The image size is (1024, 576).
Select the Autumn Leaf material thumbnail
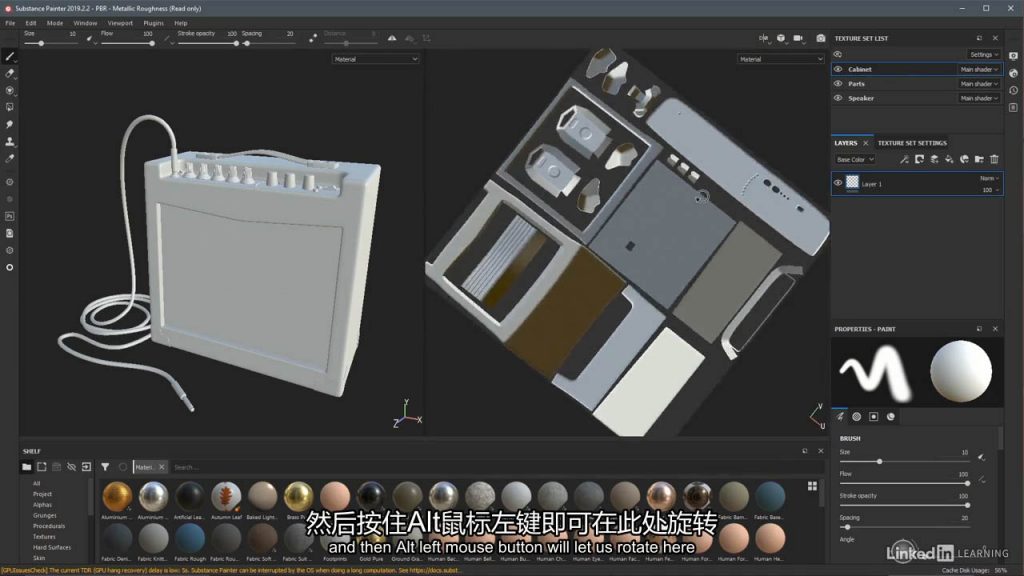point(226,496)
